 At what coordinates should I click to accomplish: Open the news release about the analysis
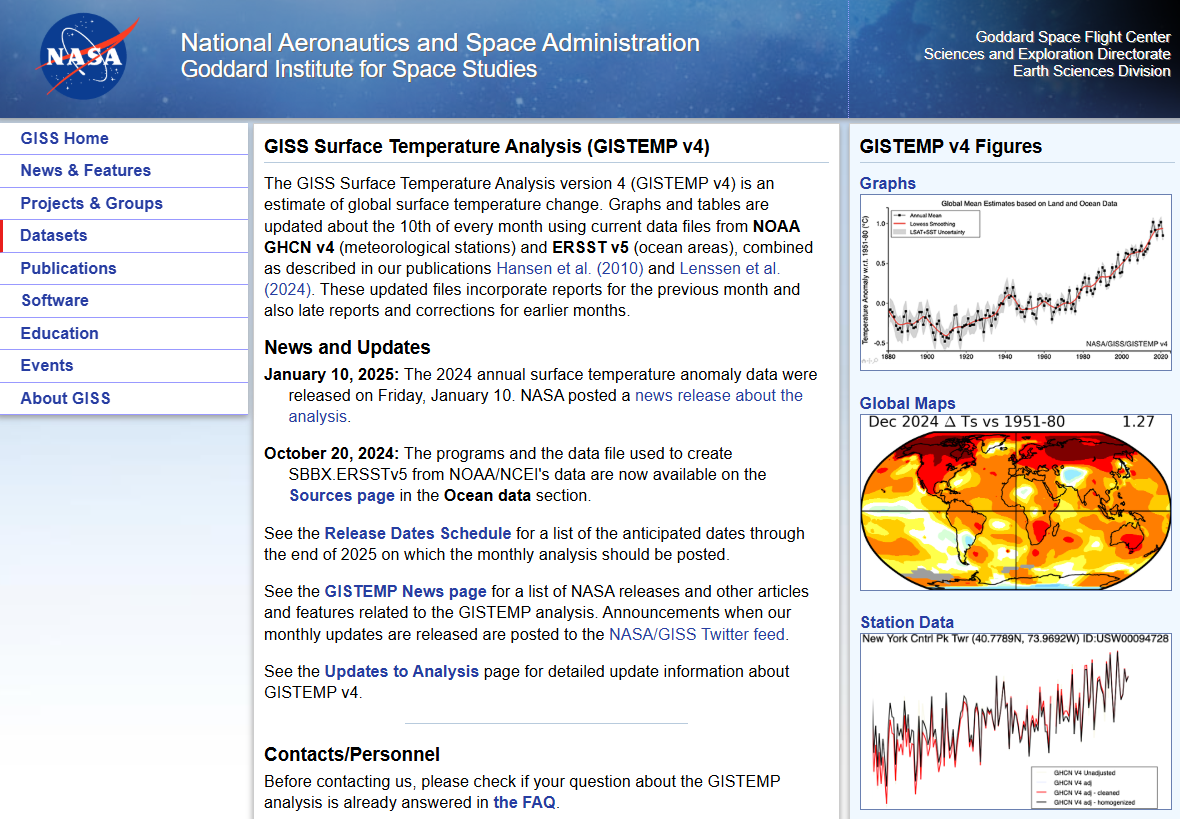pyautogui.click(x=719, y=396)
